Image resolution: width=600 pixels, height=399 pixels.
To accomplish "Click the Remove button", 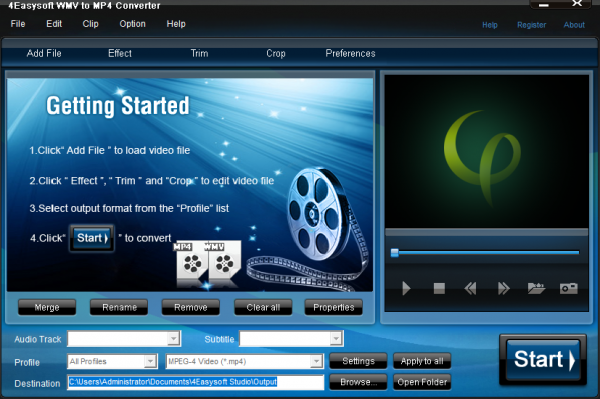I will click(x=191, y=307).
